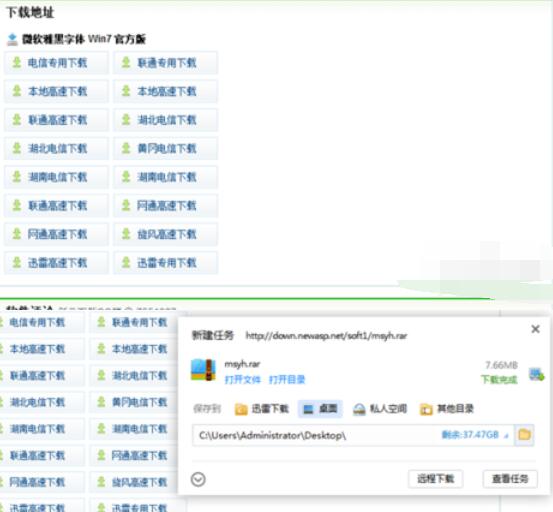
Task: Click the 7.66MB file size text
Action: point(501,365)
